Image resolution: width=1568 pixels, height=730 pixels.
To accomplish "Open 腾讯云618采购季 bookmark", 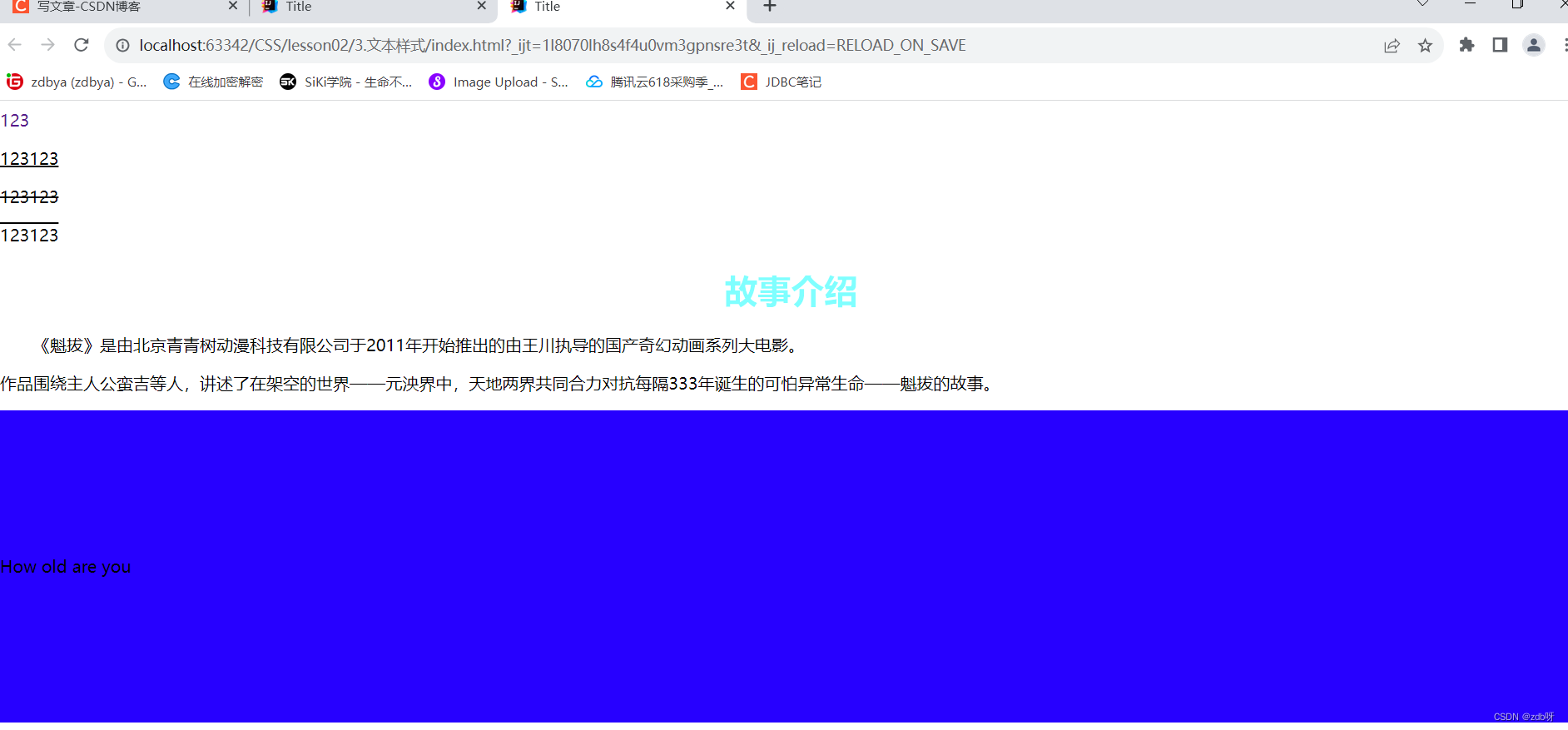I will pos(655,82).
